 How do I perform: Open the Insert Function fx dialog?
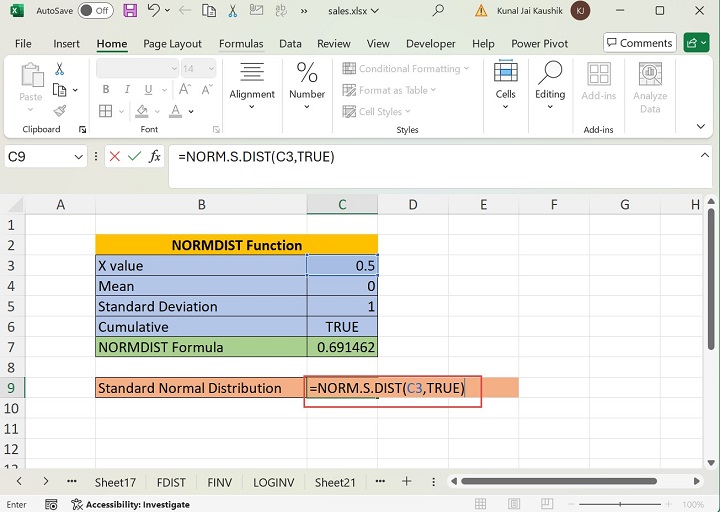[155, 157]
